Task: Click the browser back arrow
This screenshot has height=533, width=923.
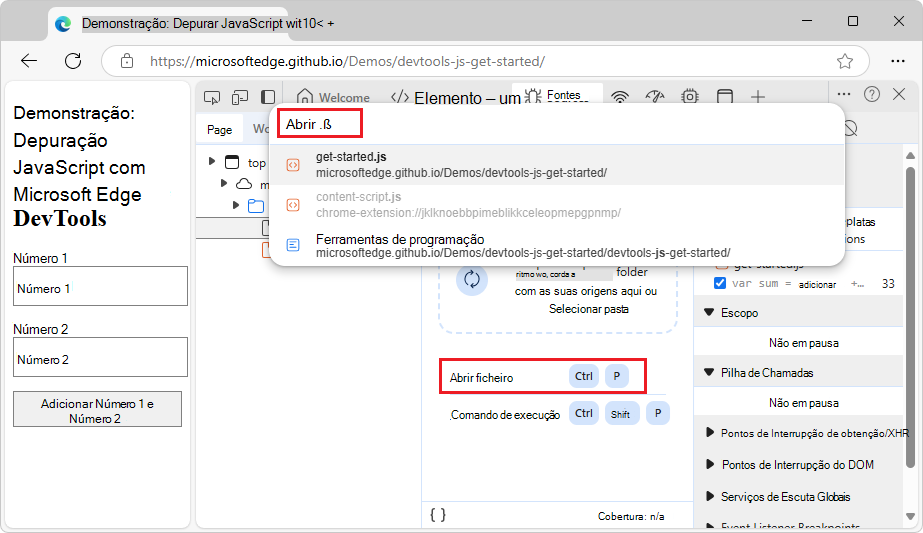Action: (x=29, y=61)
